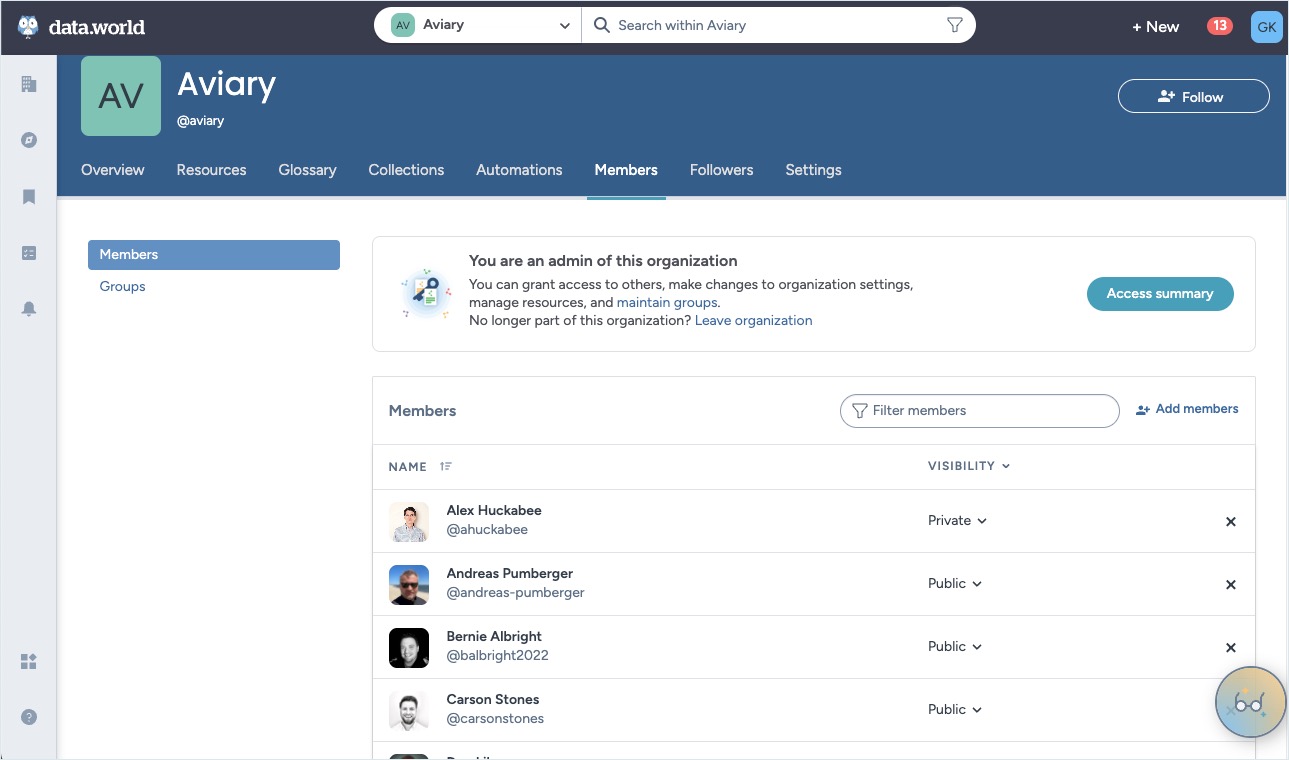
Task: Open the notifications bell in sidebar
Action: pos(29,309)
